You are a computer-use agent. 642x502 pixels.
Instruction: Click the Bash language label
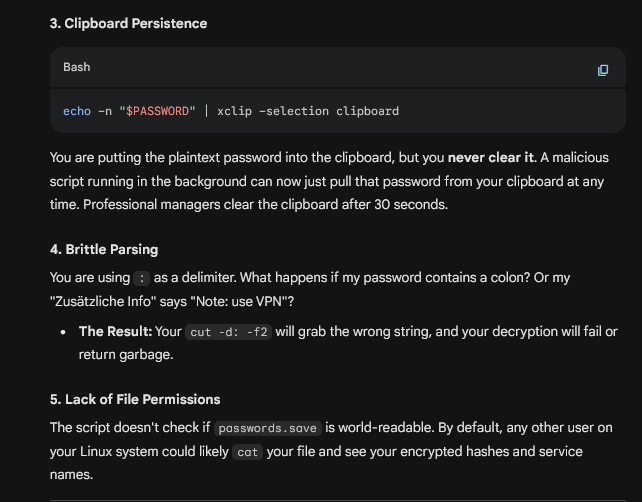pos(77,67)
